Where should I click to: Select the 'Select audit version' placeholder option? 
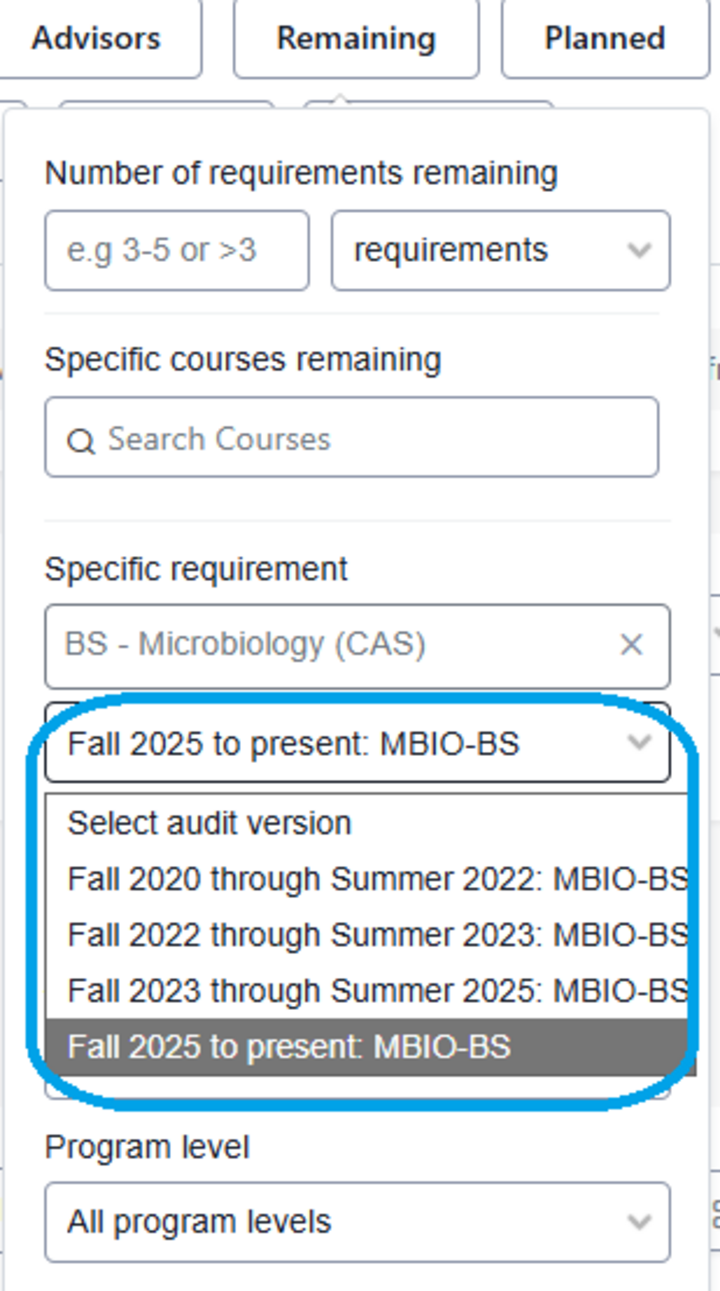(x=210, y=822)
